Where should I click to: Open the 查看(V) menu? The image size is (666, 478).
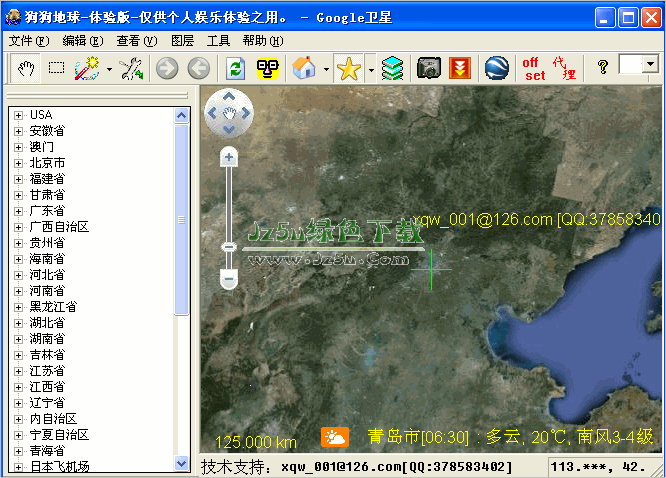[137, 41]
